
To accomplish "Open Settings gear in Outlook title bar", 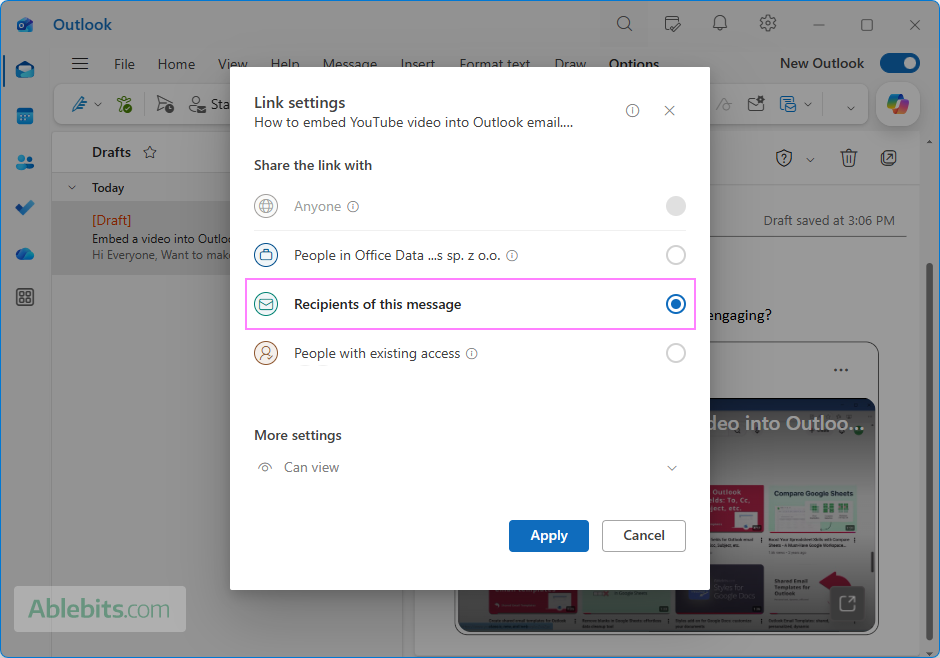I will point(767,24).
